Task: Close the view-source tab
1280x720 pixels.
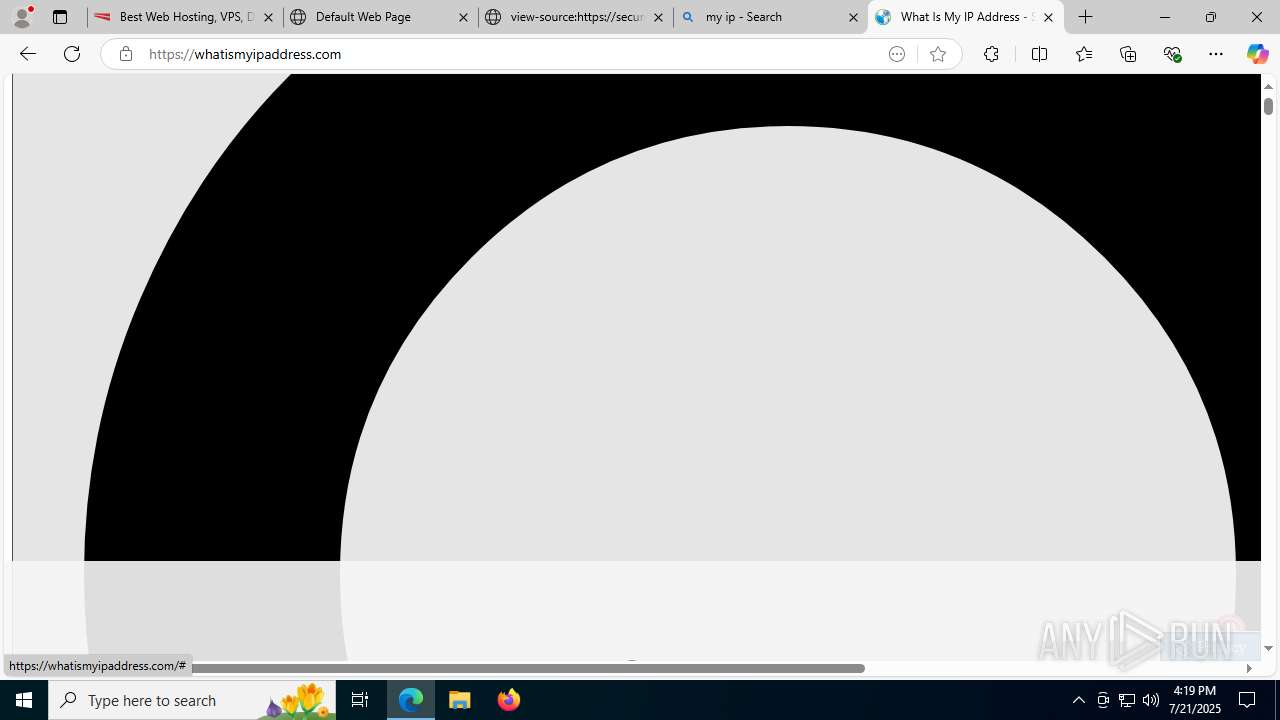Action: tap(658, 17)
